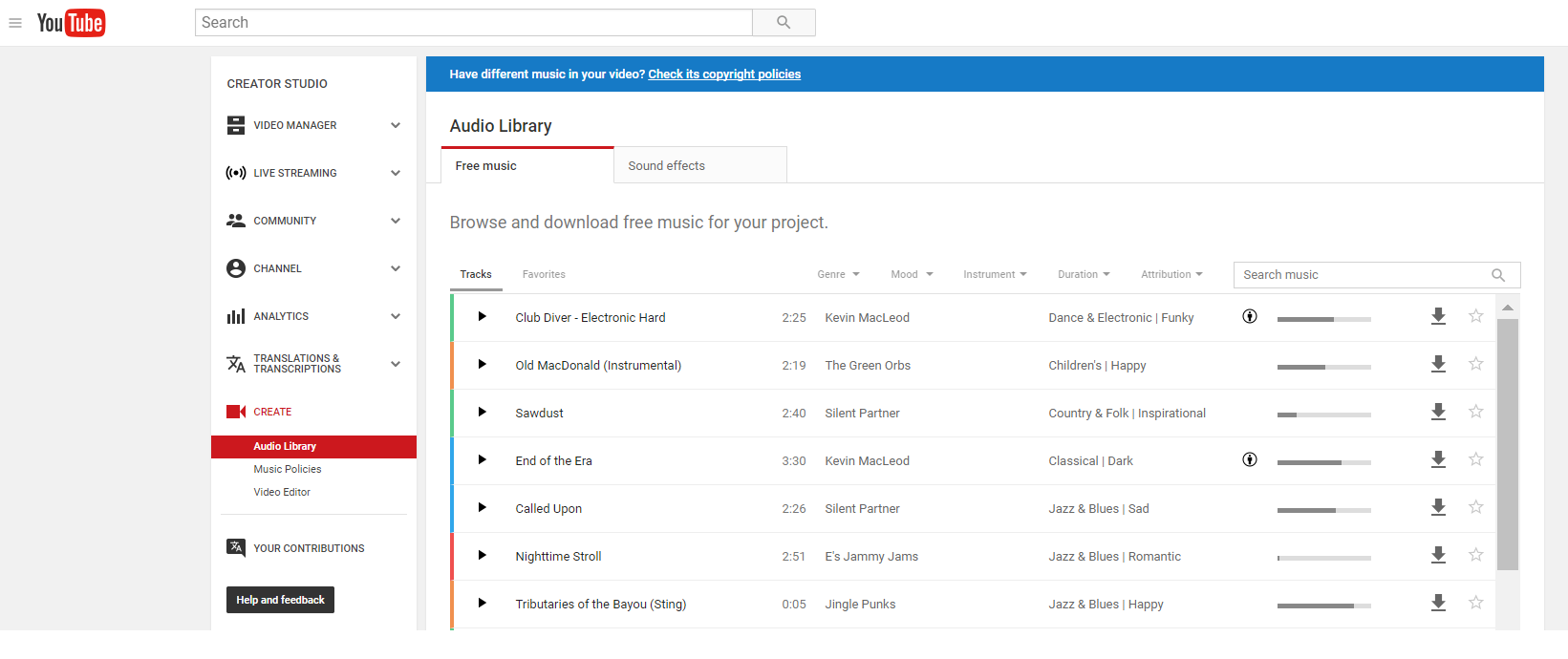Screen dimensions: 1568x659
Task: Open Music Policies in sidebar
Action: point(288,469)
